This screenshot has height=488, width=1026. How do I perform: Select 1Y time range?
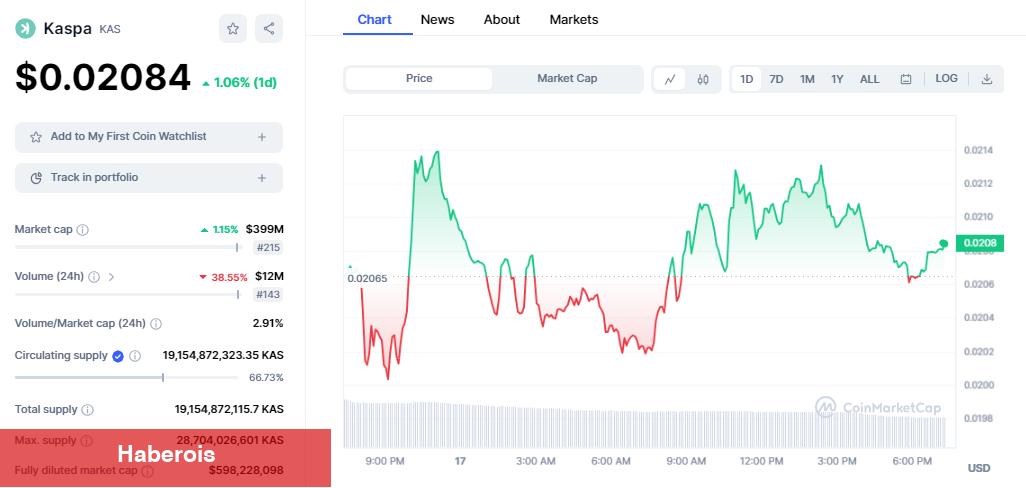[x=837, y=79]
